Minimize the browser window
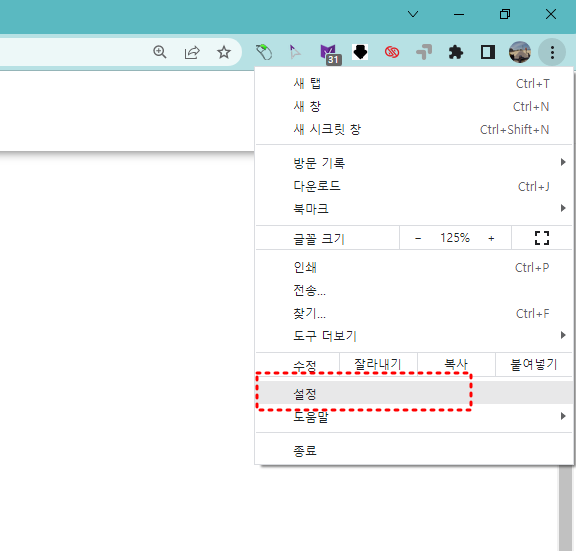This screenshot has width=576, height=551. 459,14
